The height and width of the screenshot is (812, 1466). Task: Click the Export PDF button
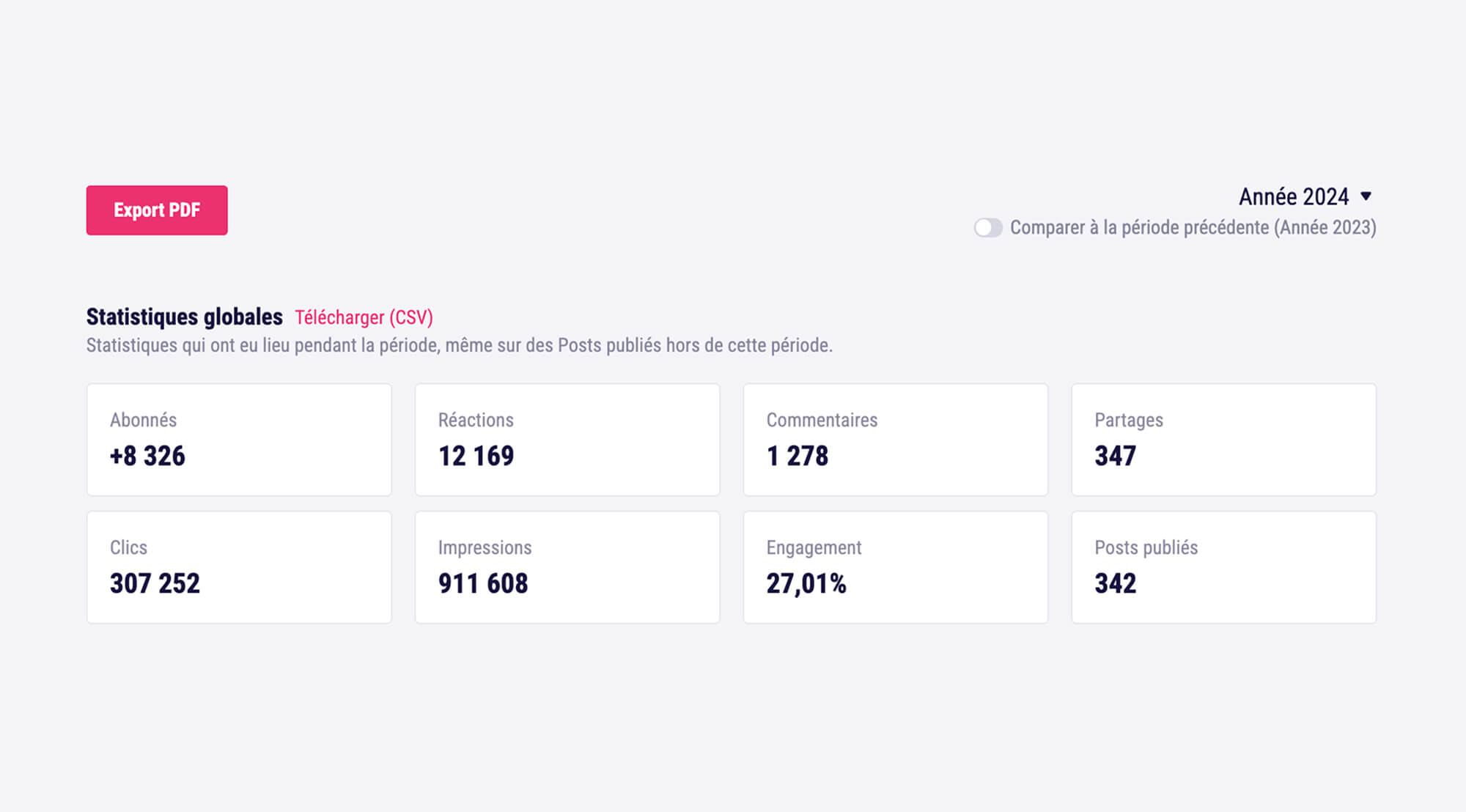click(x=157, y=210)
